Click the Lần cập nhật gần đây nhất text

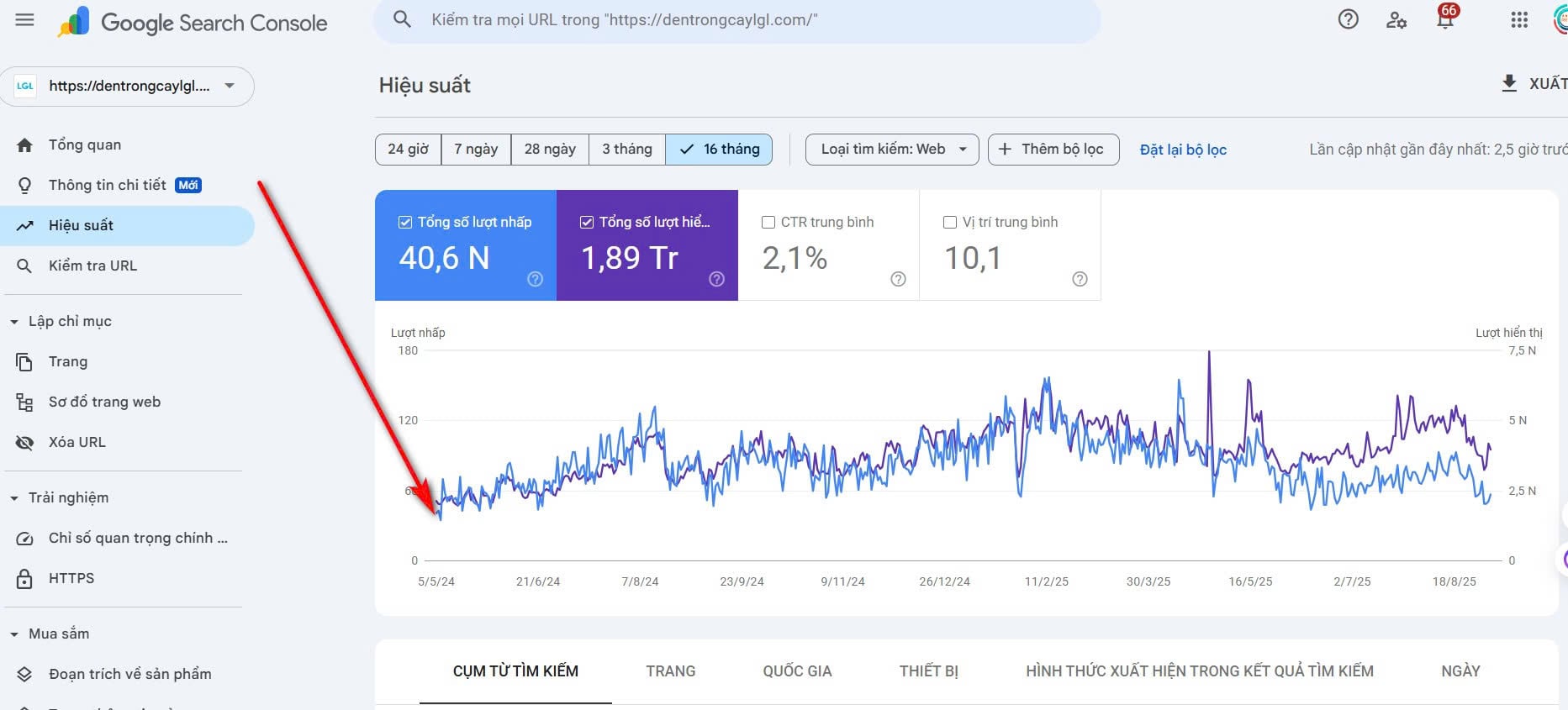coord(1438,150)
